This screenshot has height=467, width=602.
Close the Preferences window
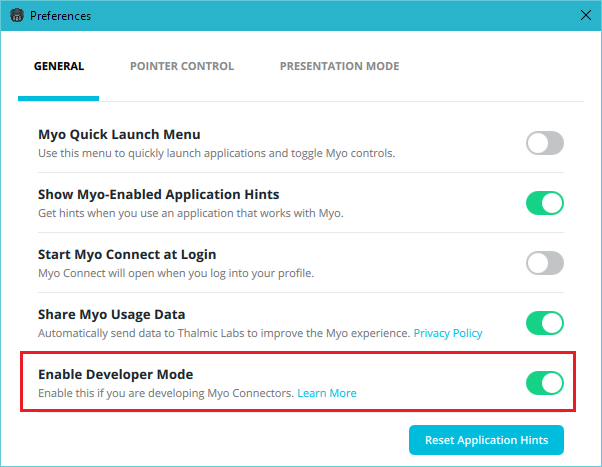585,15
